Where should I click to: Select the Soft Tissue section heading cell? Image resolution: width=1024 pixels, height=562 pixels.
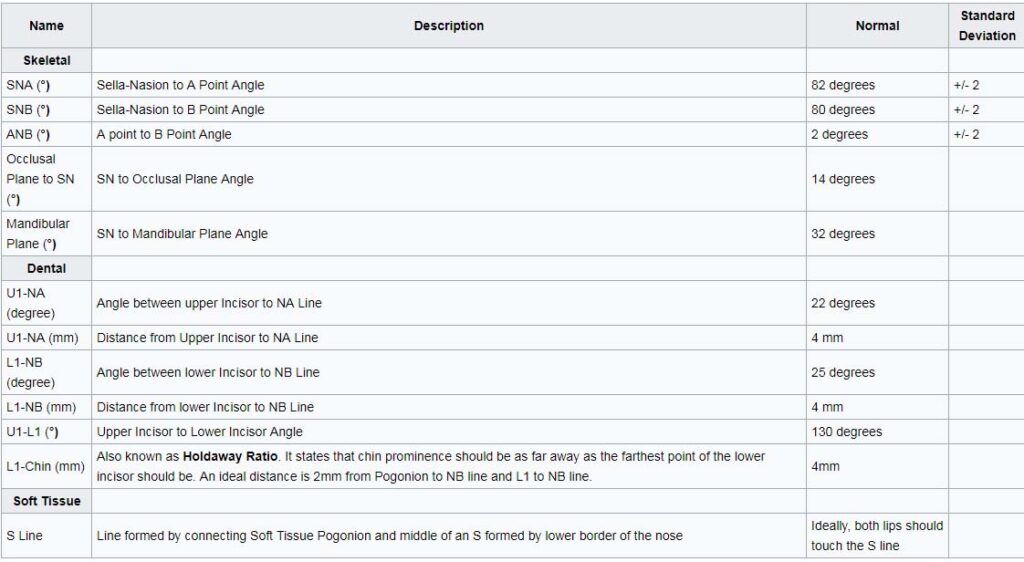click(46, 500)
